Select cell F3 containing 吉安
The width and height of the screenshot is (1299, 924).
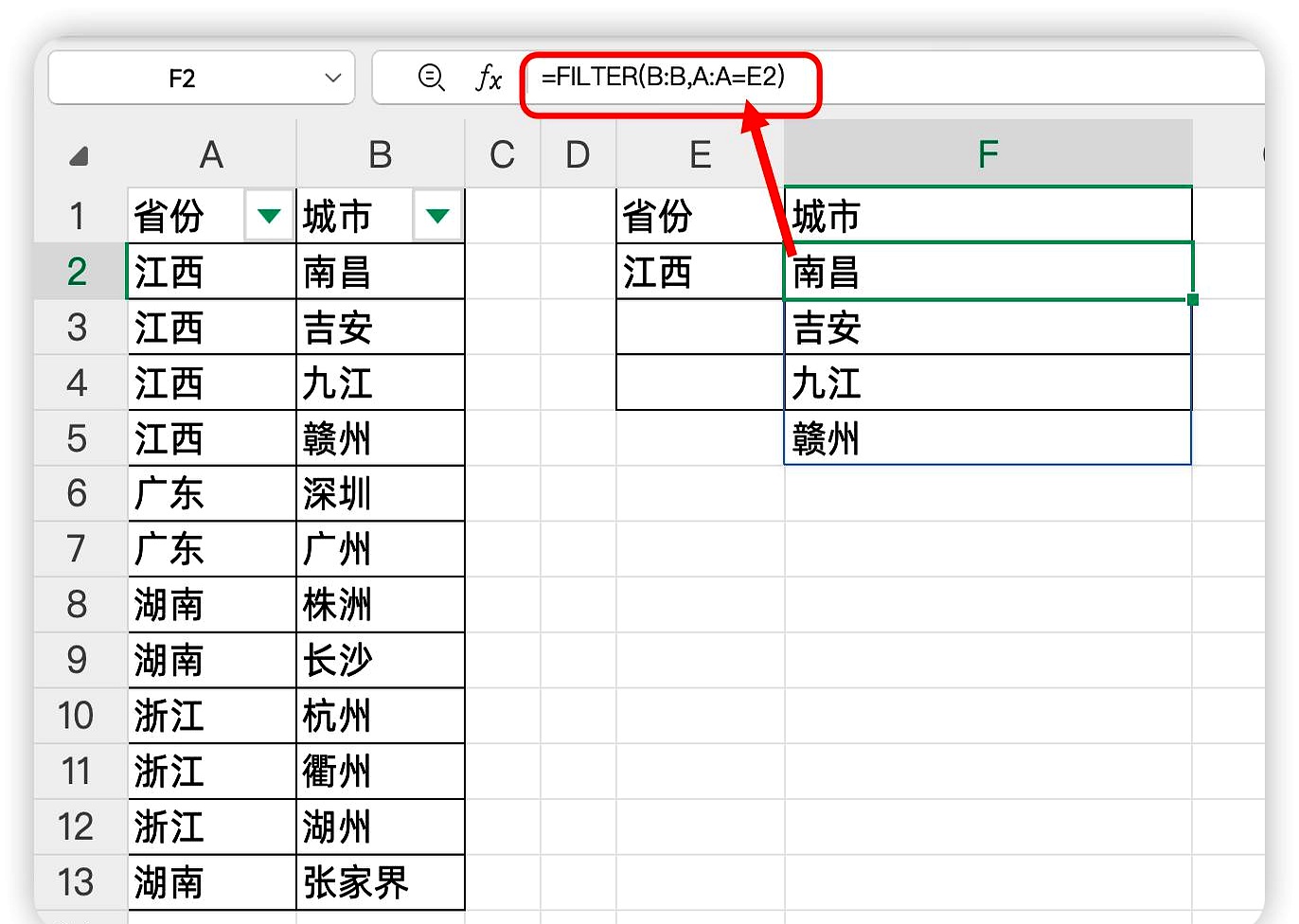pyautogui.click(x=988, y=328)
